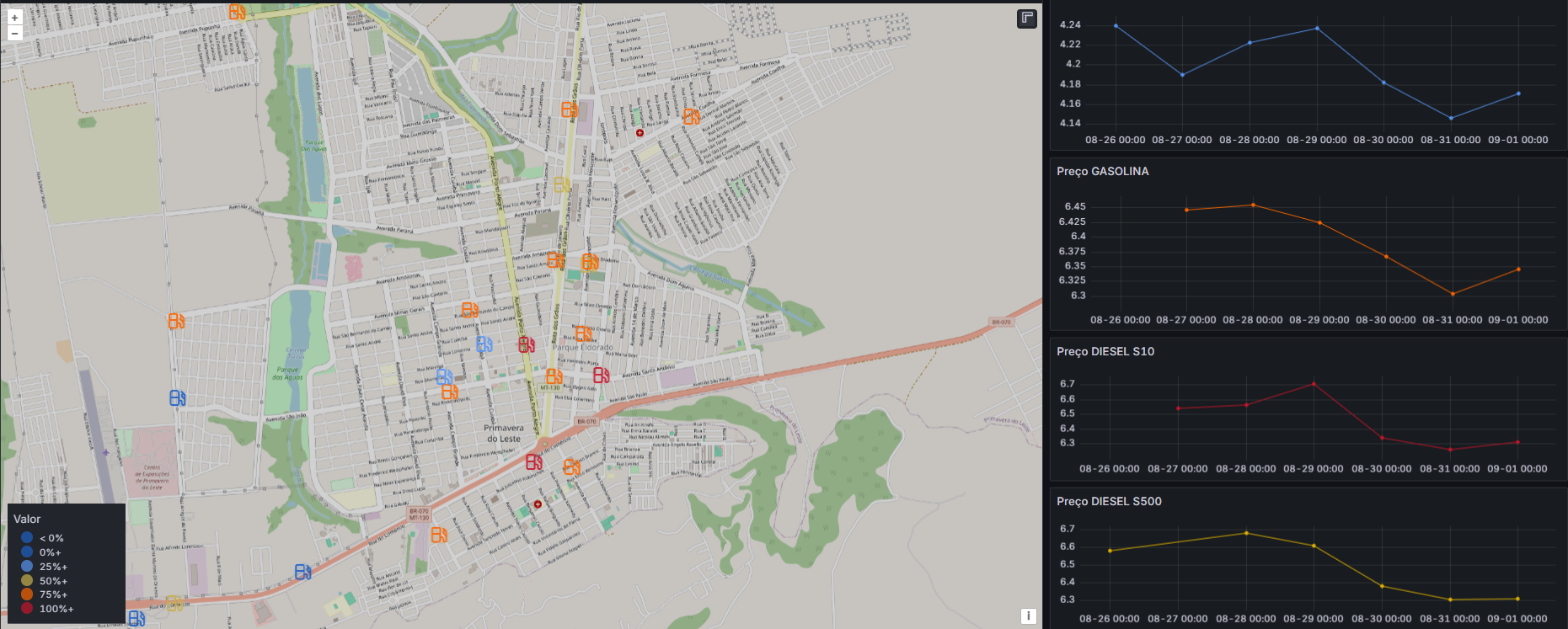
Task: Select orange station beside Parque Eldorado label
Action: pyautogui.click(x=583, y=333)
